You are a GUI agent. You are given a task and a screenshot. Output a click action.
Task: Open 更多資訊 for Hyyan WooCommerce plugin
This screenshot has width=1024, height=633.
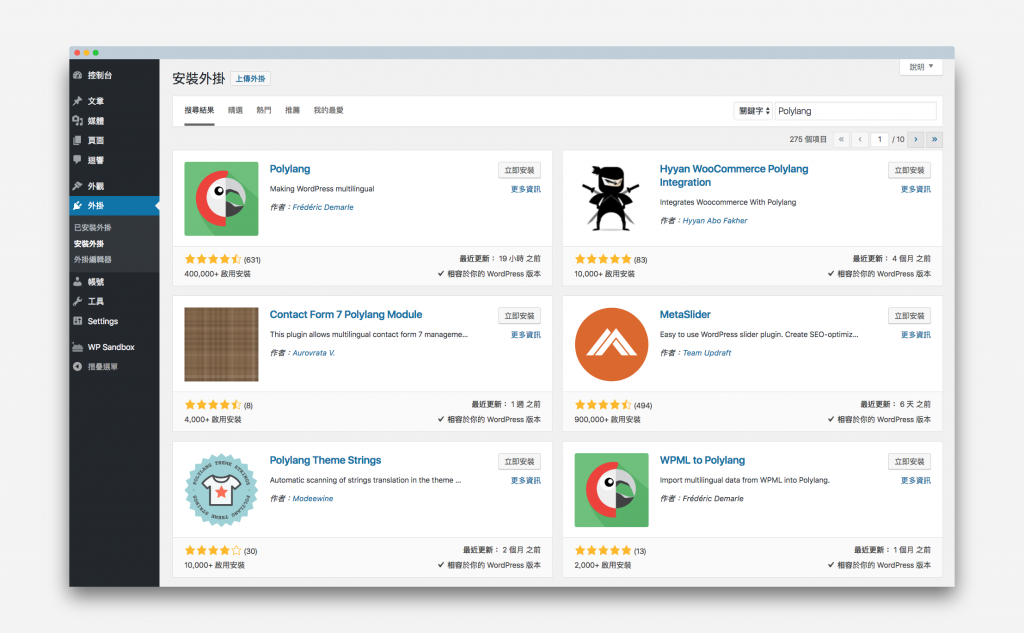tap(916, 189)
